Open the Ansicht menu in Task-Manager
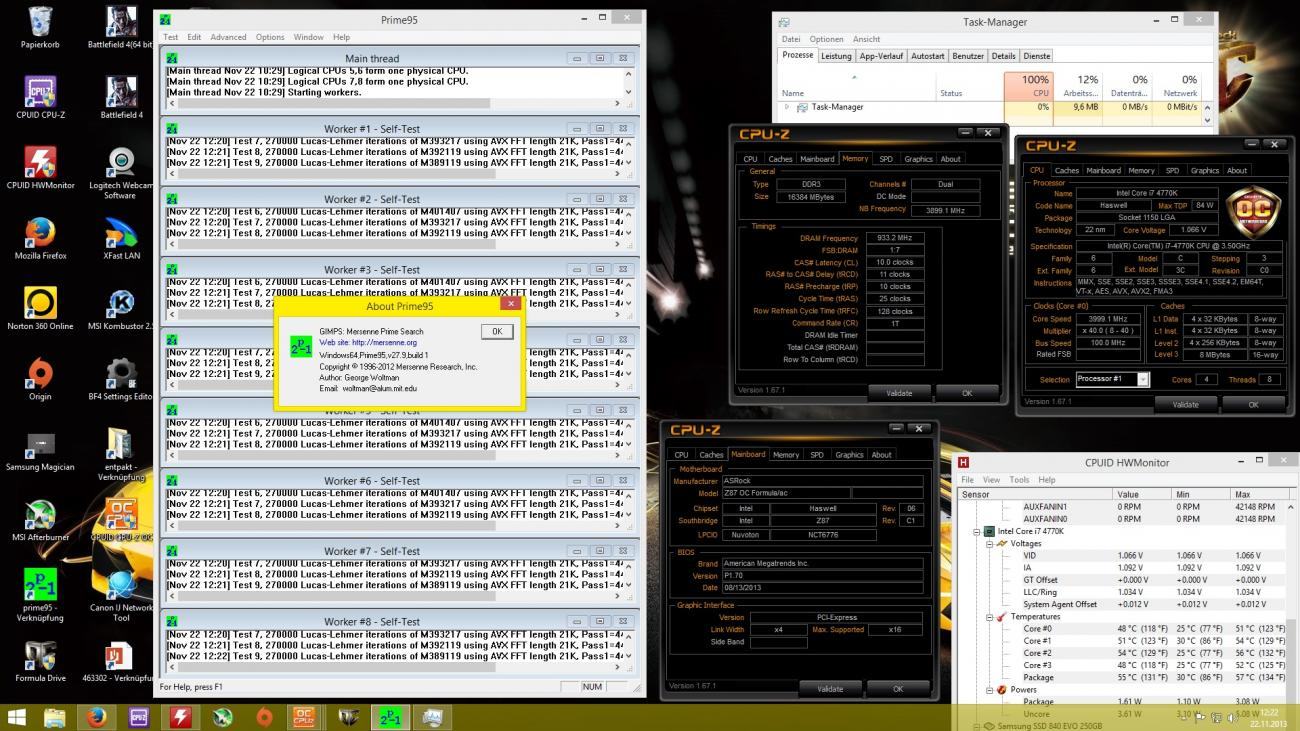Viewport: 1300px width, 731px height. [866, 39]
